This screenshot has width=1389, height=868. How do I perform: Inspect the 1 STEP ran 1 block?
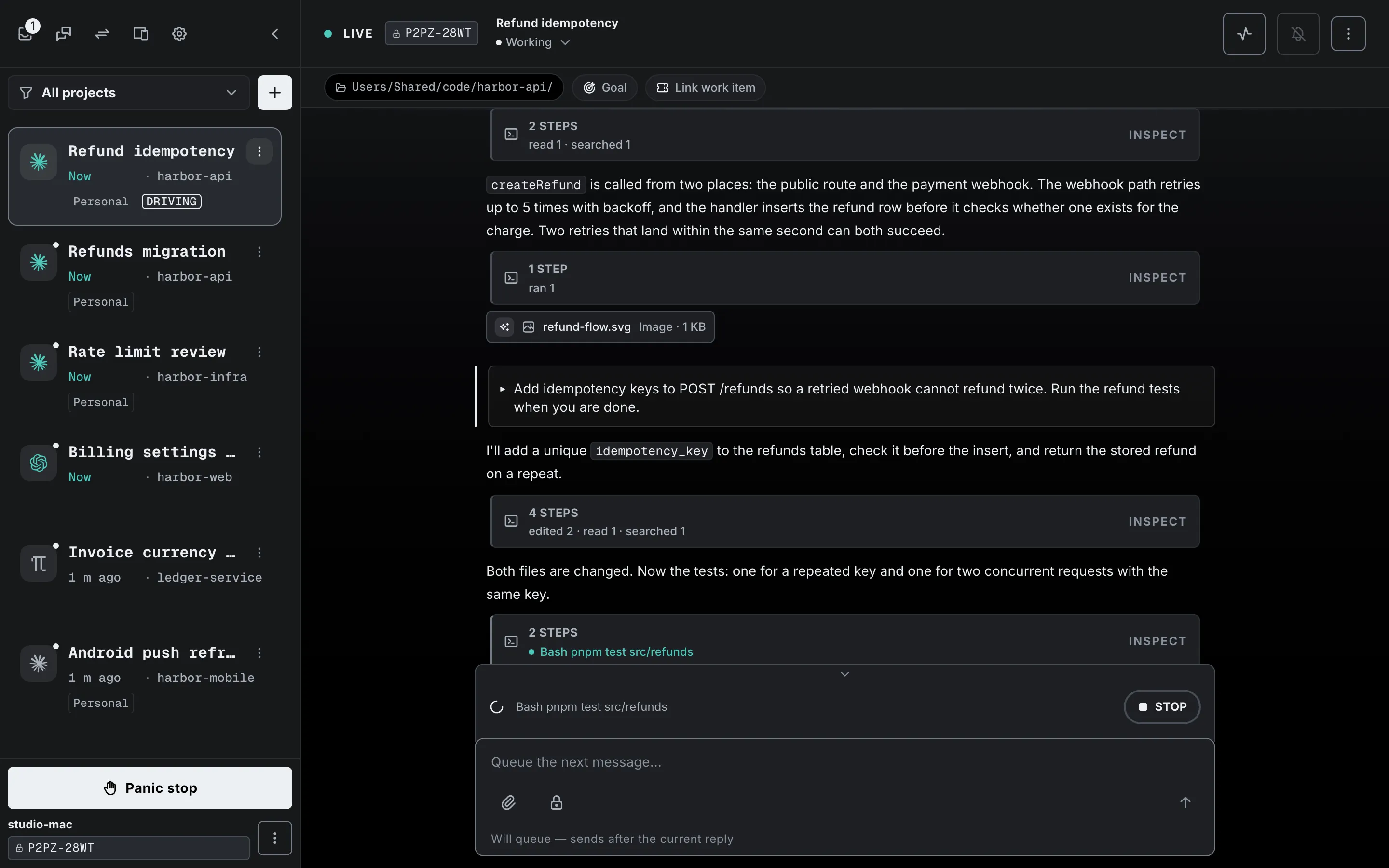[1157, 278]
